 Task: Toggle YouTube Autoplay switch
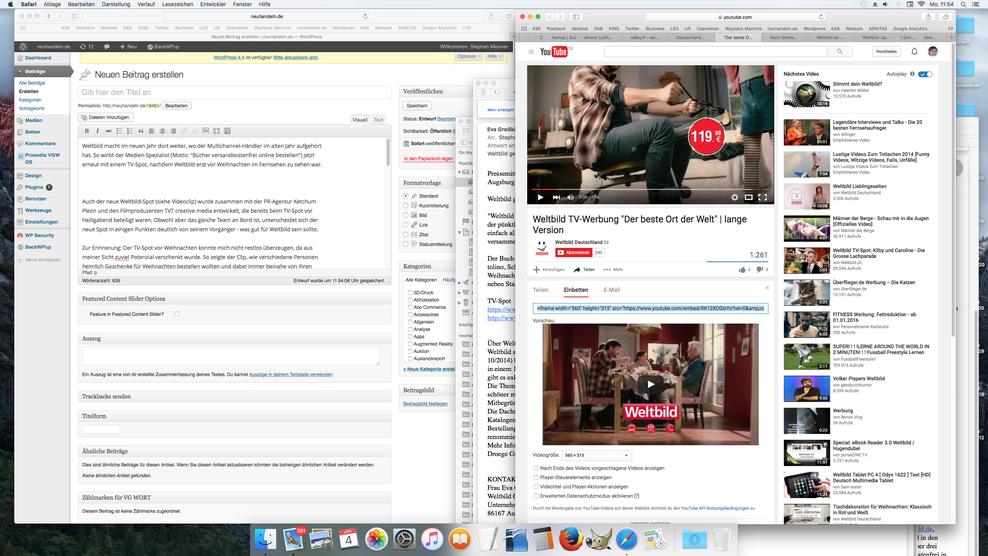pos(925,74)
